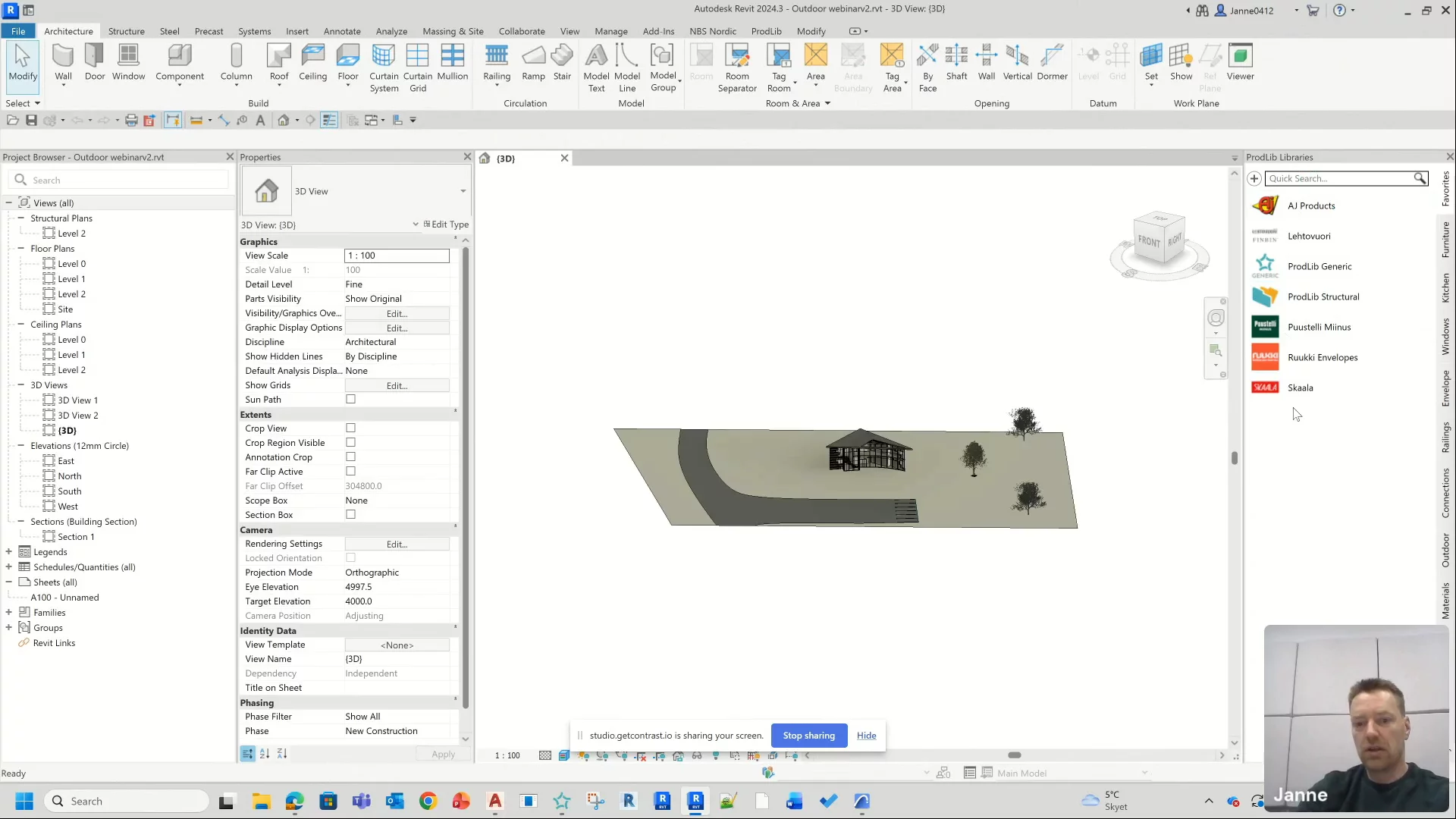Click the ViewCube Front face
Screen dimensions: 1456x819
click(1149, 241)
